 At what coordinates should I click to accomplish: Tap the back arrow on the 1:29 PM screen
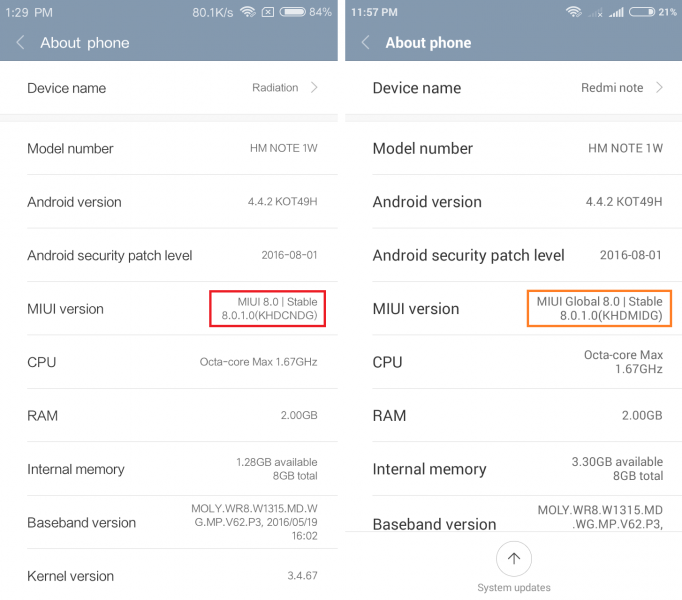click(20, 43)
